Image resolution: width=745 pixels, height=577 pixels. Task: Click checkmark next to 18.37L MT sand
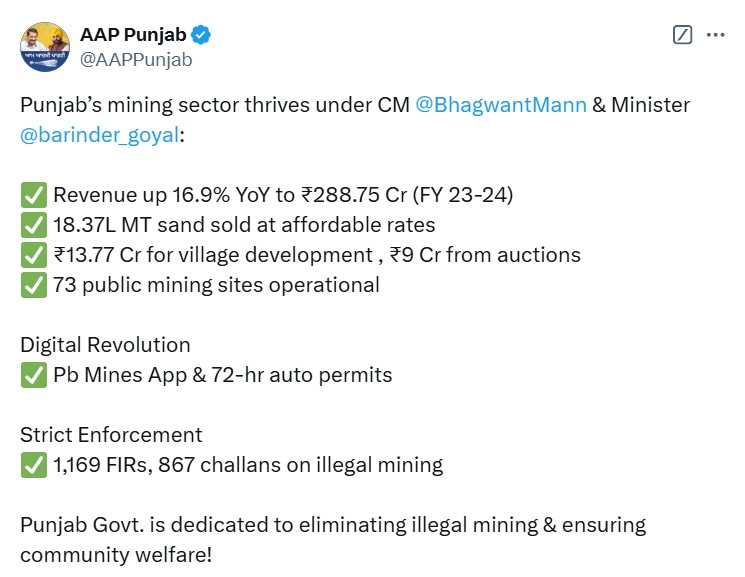click(x=32, y=225)
